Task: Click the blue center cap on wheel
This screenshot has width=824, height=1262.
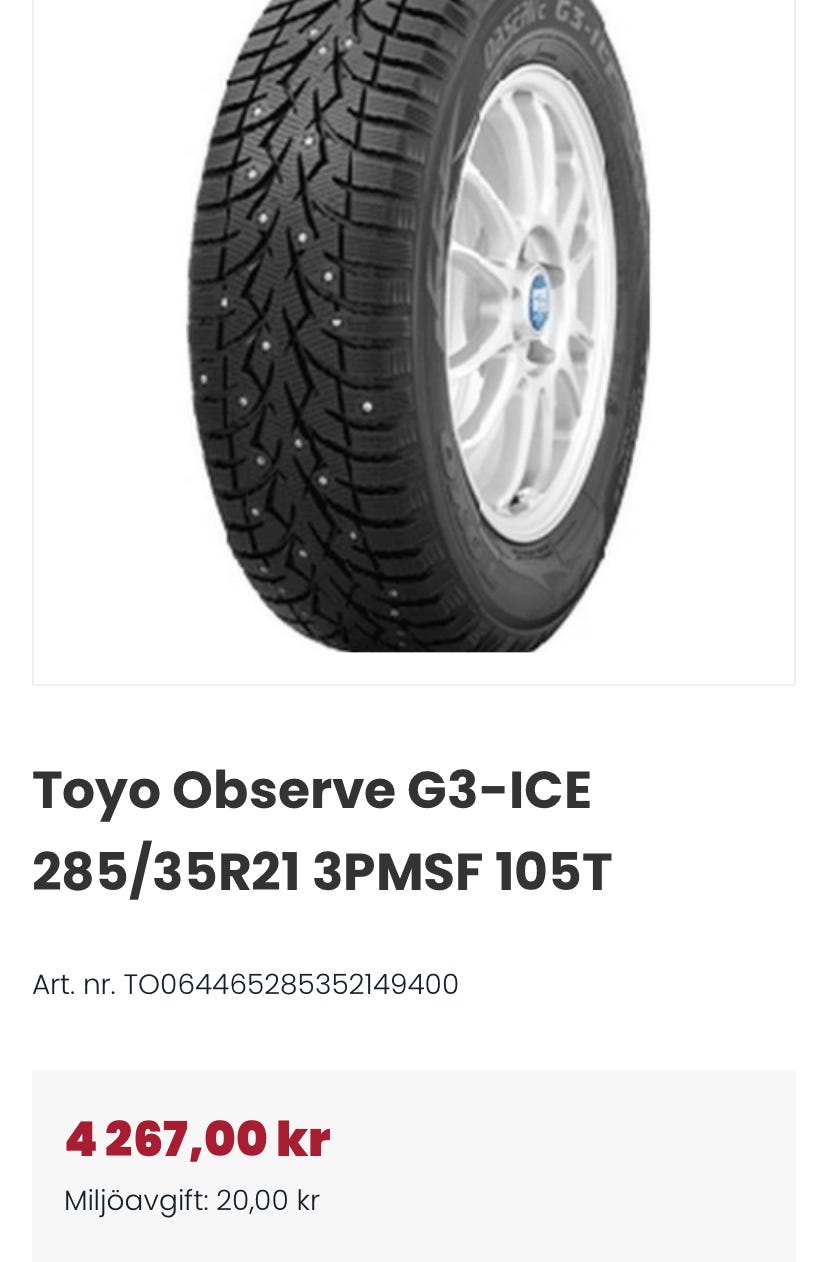Action: click(539, 301)
